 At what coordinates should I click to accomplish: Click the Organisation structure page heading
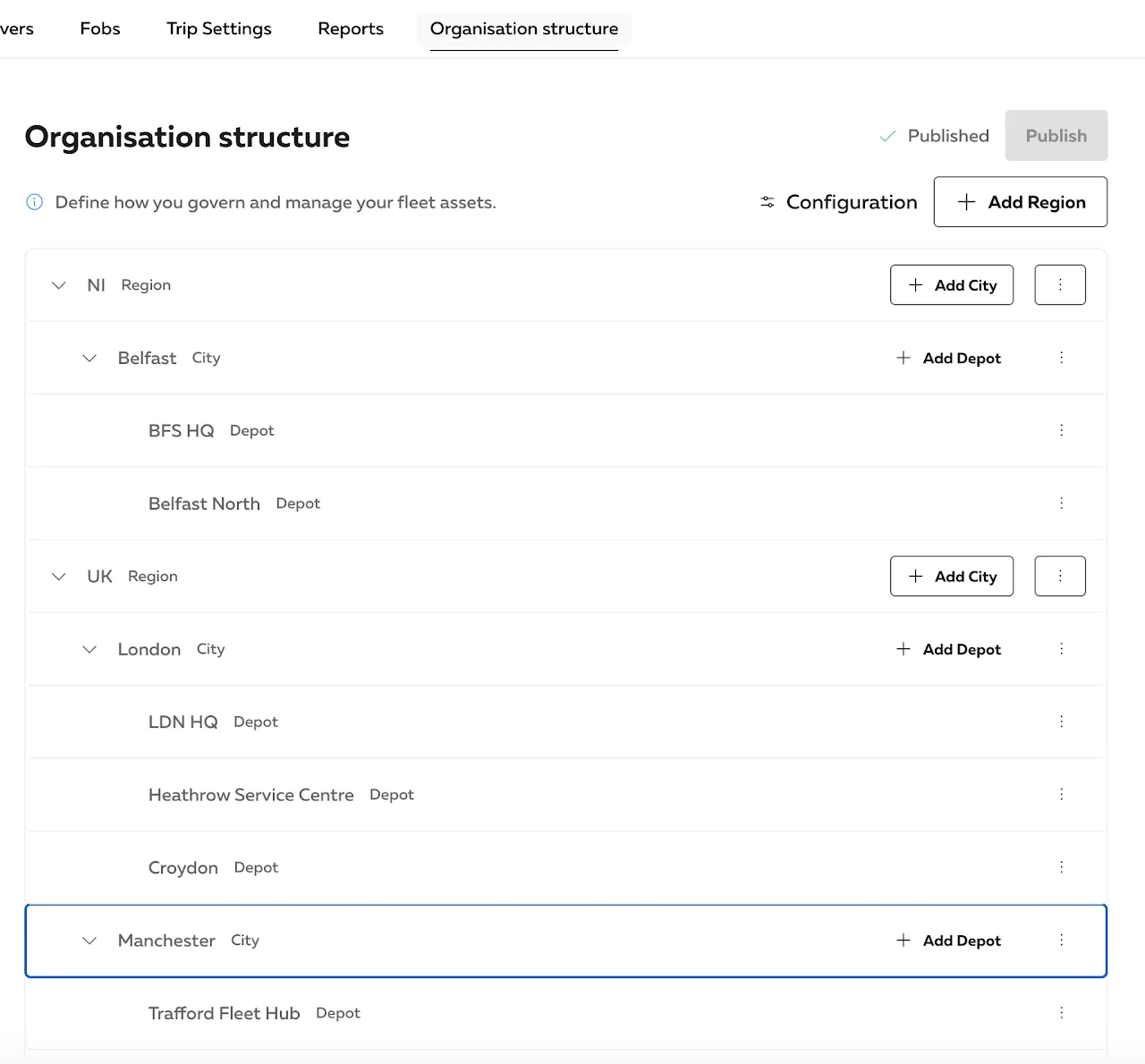pos(188,137)
